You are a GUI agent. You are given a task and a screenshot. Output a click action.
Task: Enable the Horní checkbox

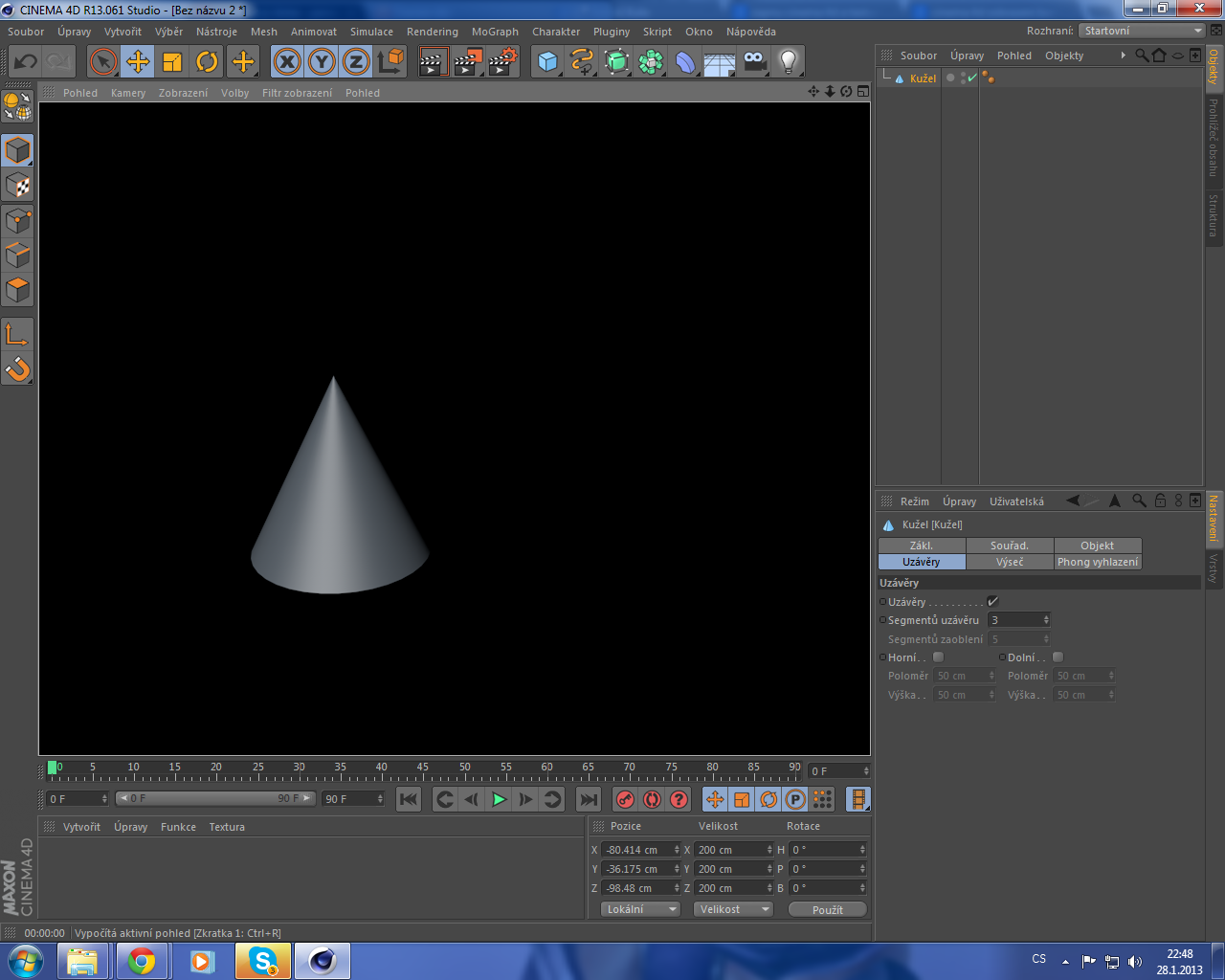(x=938, y=657)
